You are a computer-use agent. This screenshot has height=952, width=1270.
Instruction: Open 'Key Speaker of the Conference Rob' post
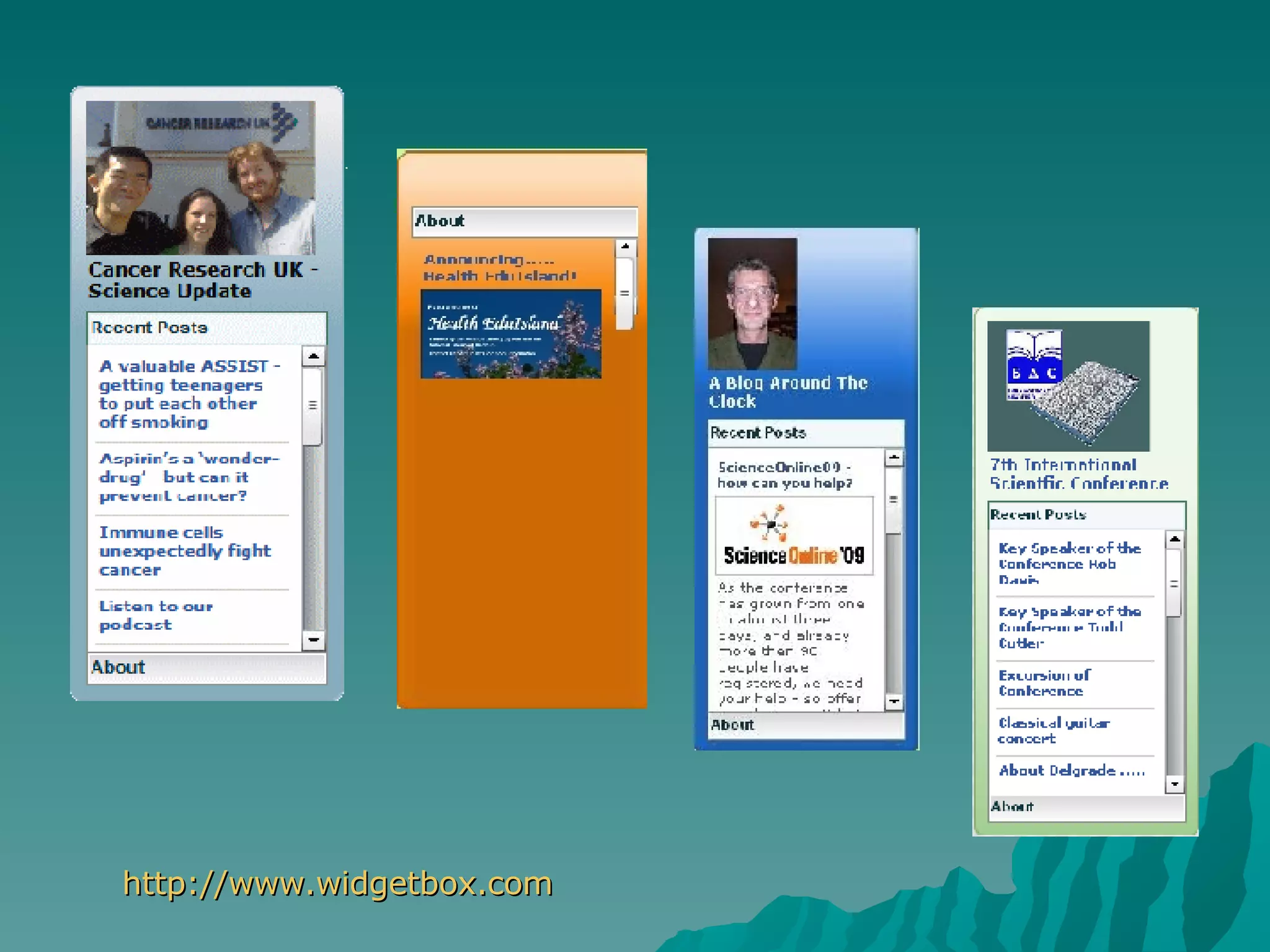tap(1070, 563)
